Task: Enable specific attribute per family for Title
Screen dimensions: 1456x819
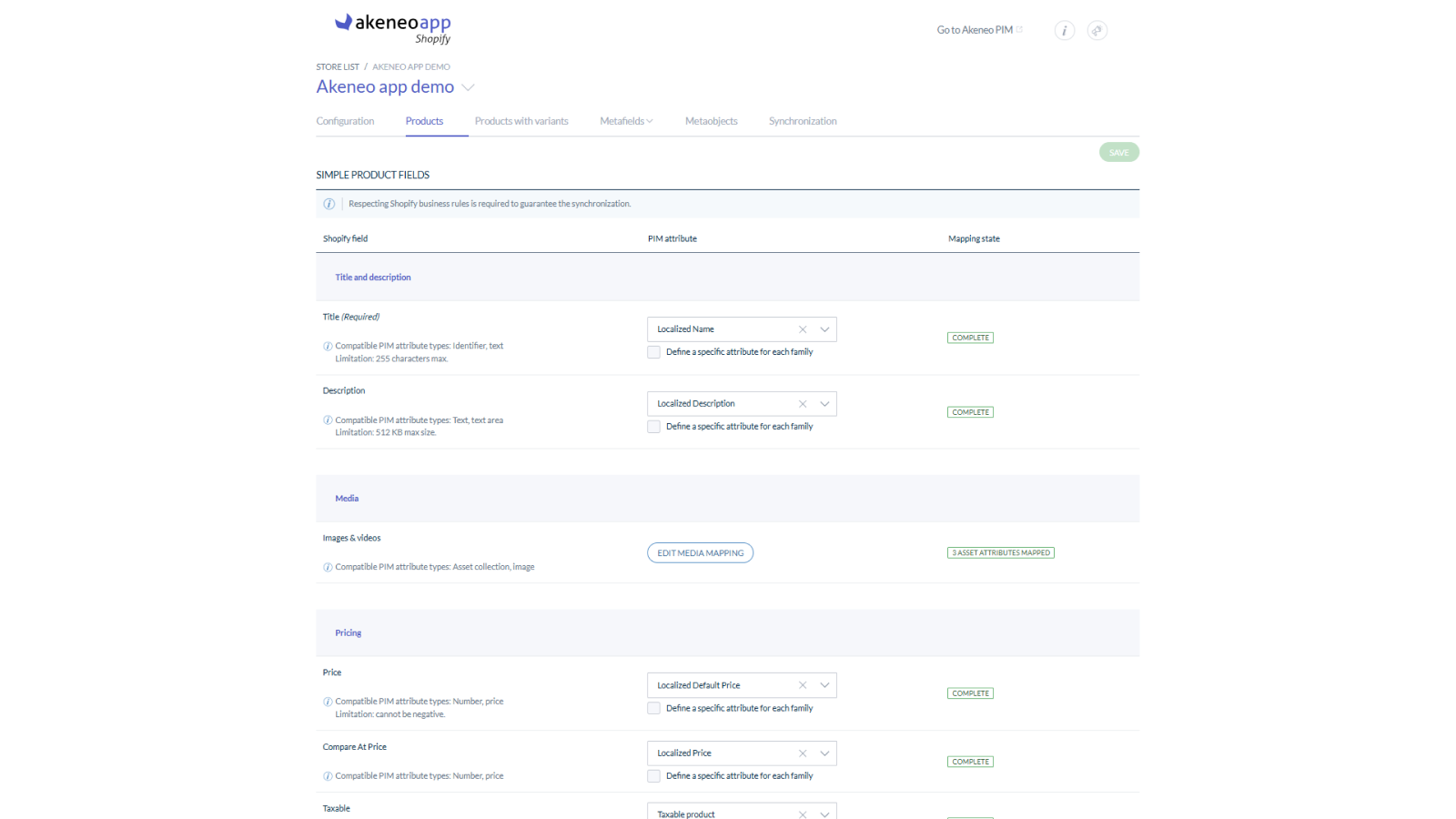Action: [x=653, y=352]
